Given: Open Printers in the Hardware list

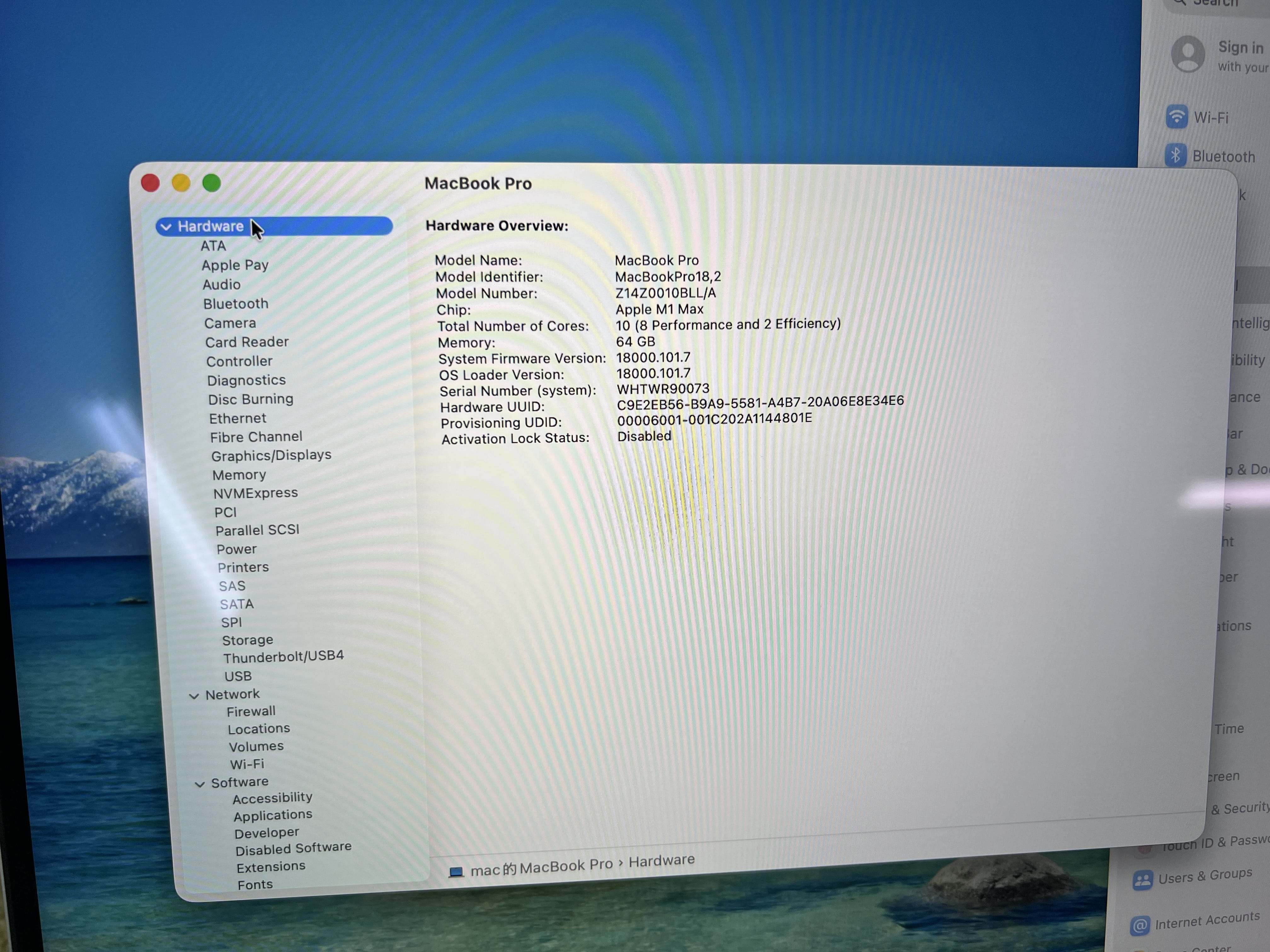Looking at the screenshot, I should (x=243, y=568).
